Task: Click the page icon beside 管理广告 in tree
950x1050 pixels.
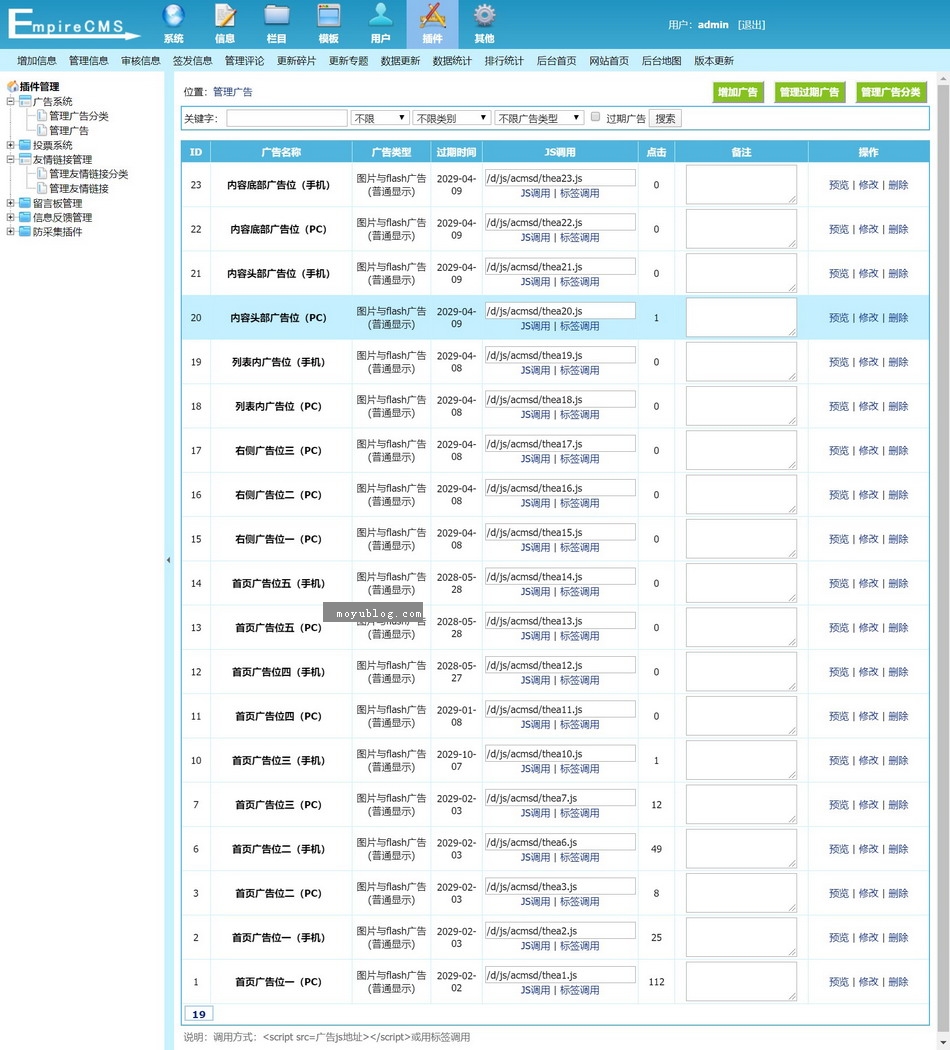Action: coord(42,130)
